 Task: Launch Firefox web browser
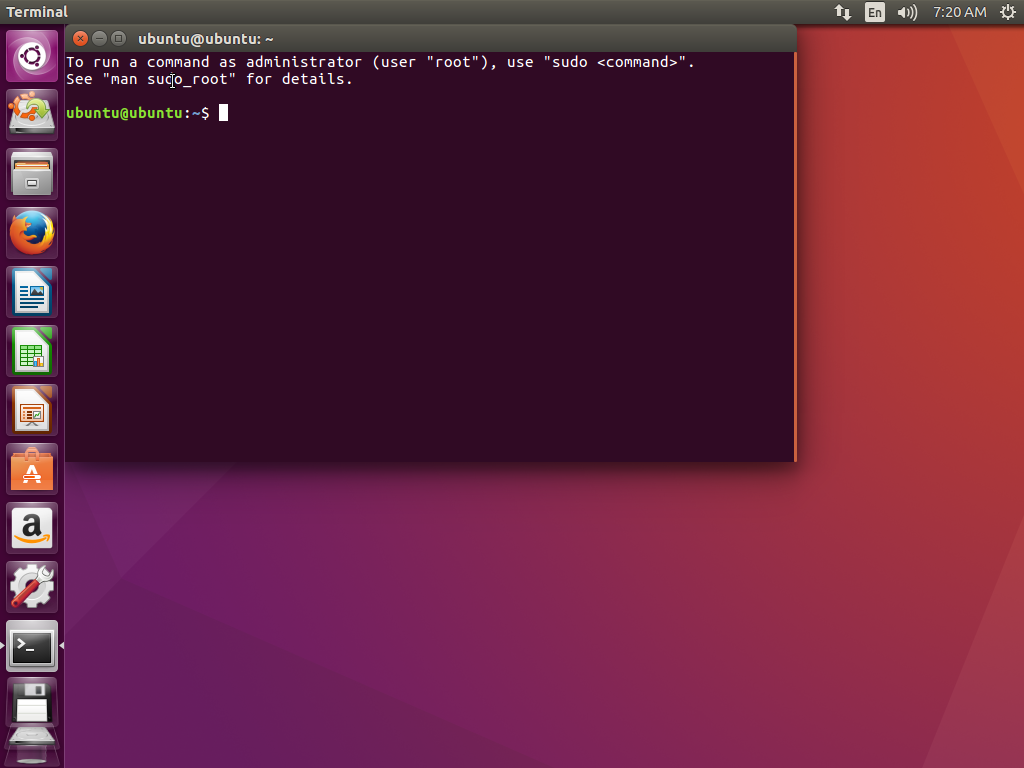pyautogui.click(x=32, y=233)
